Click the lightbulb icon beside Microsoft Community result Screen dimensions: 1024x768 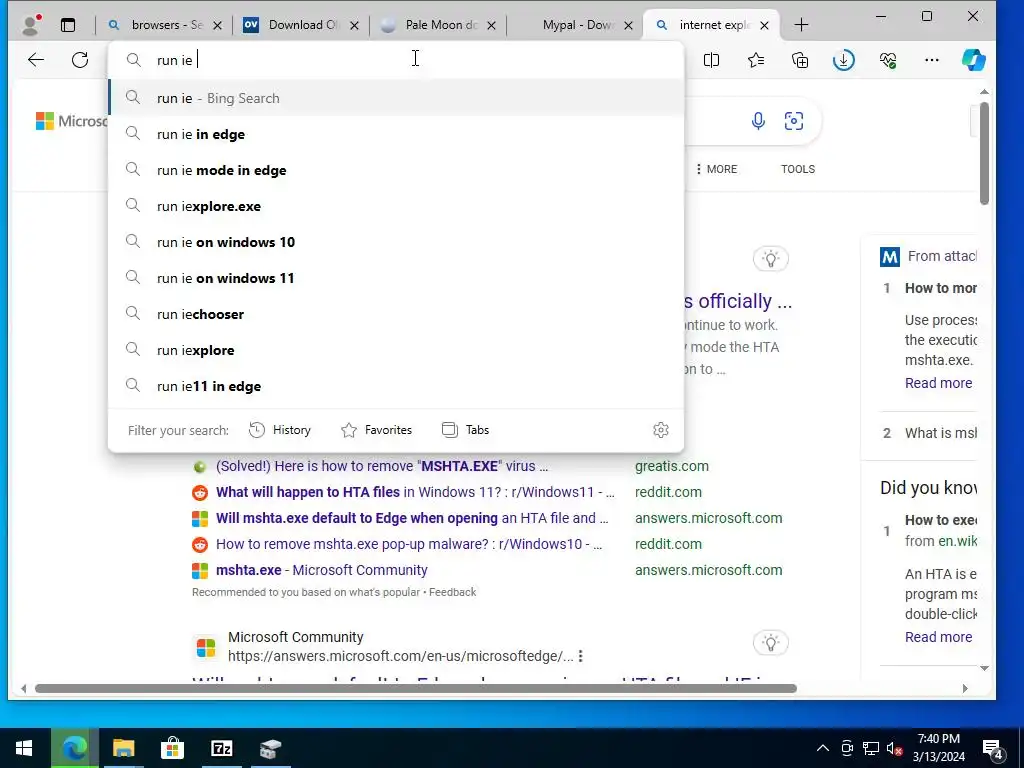(x=771, y=643)
